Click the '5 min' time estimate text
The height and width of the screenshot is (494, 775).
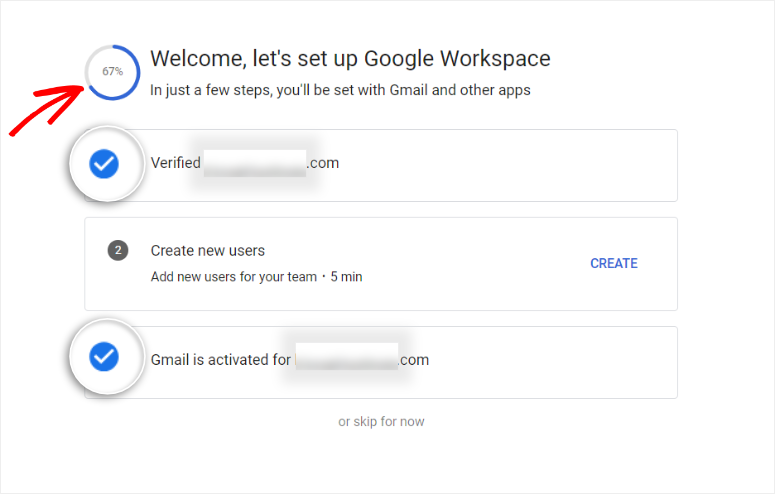[346, 277]
